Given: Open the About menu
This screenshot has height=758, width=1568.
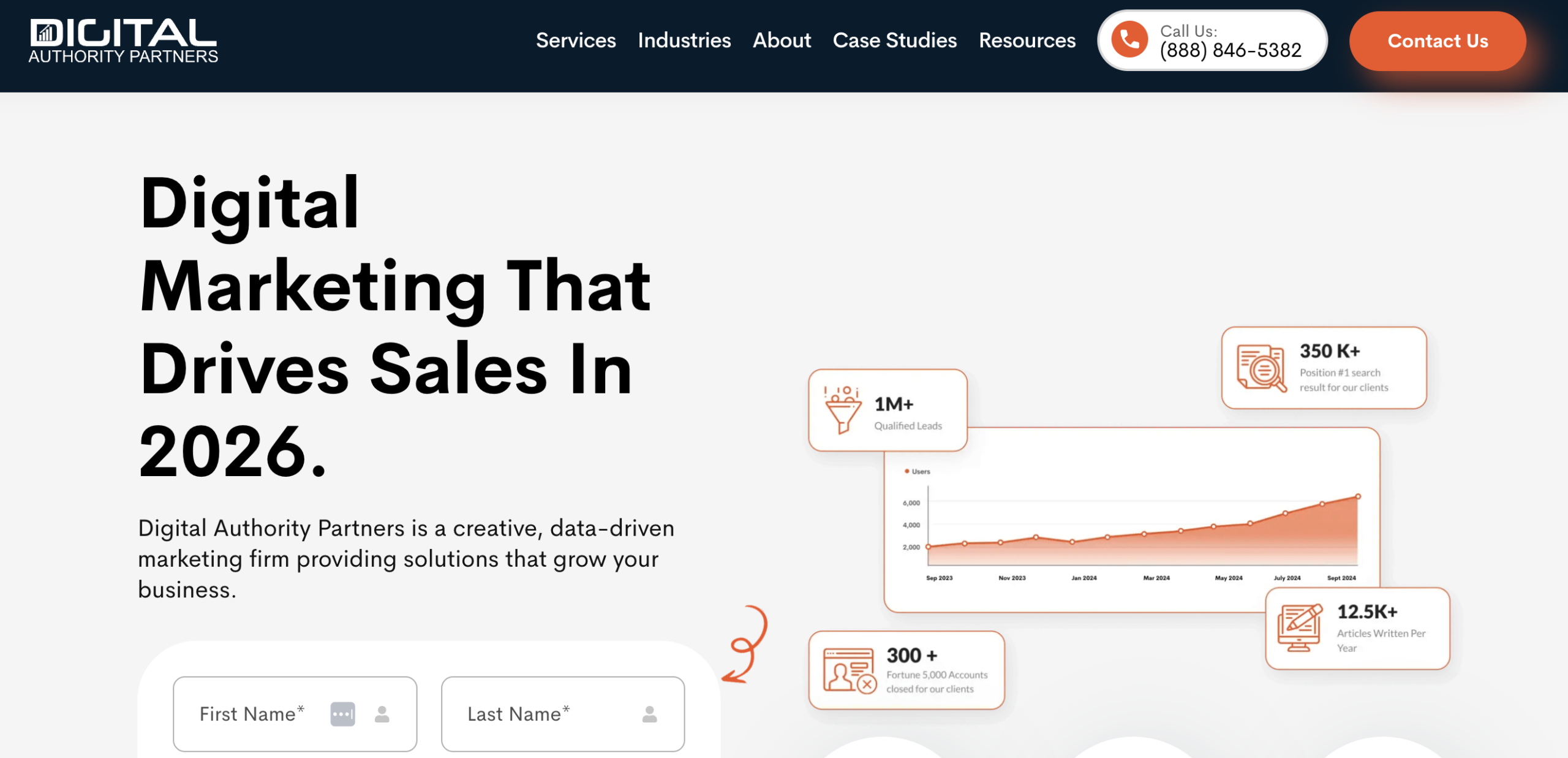Looking at the screenshot, I should pos(782,40).
